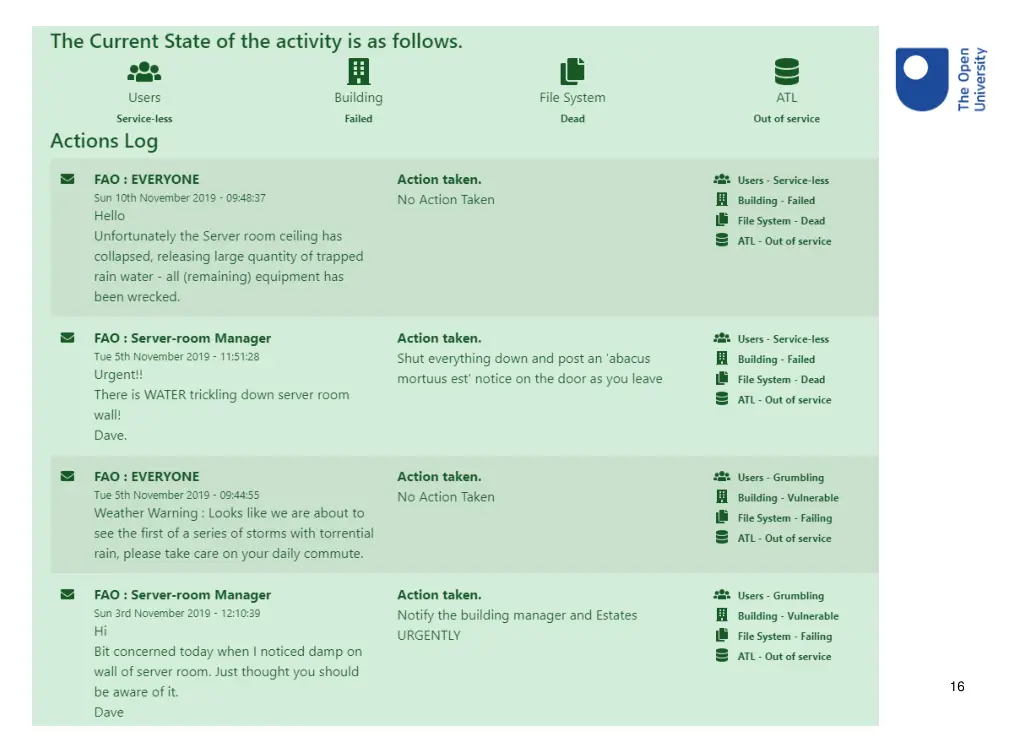Click the ATL database icon at top
1024x740 pixels.
coord(786,72)
